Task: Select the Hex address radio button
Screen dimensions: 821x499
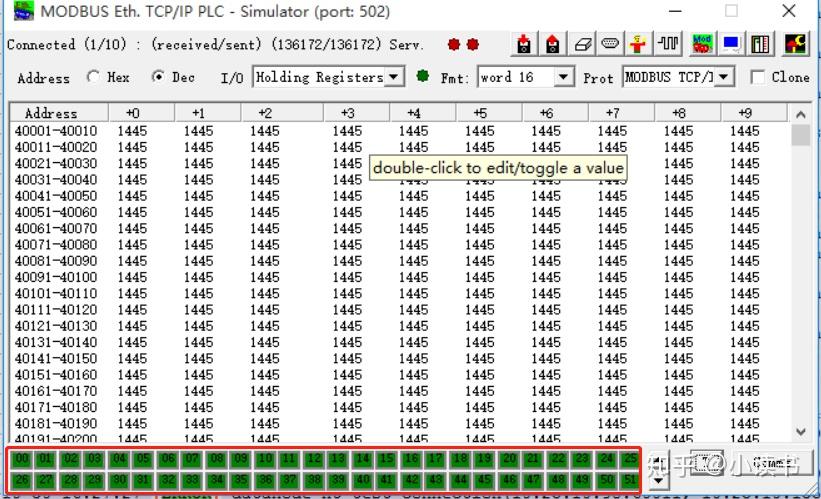Action: point(93,77)
